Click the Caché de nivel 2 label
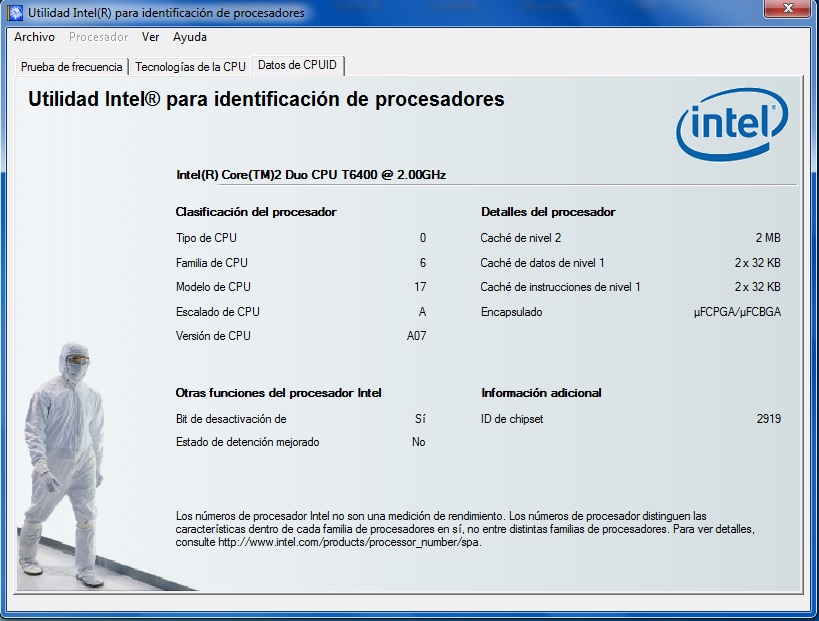The height and width of the screenshot is (621, 819). click(521, 238)
